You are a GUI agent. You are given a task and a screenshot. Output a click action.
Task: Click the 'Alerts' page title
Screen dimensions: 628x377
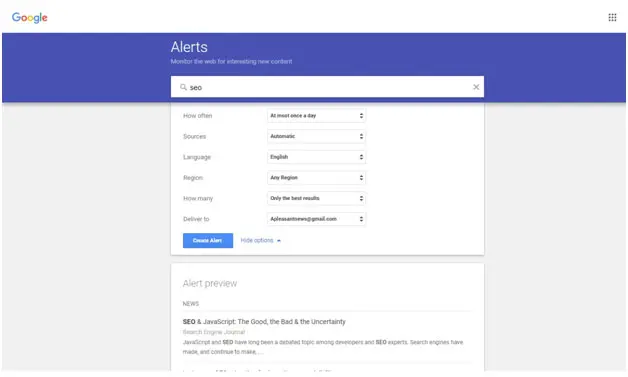pos(189,47)
